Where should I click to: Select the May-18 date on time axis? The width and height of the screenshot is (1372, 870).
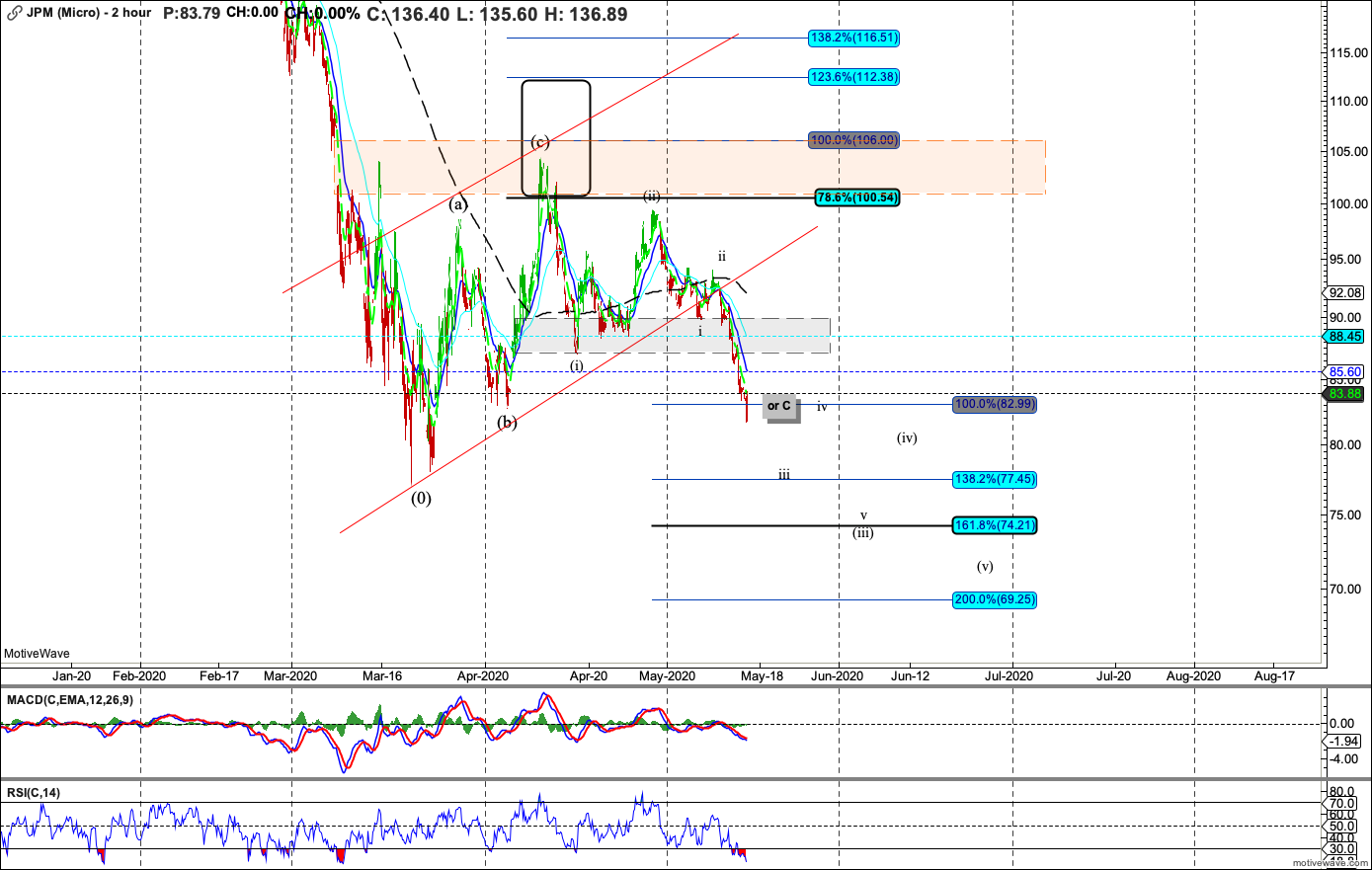tap(762, 676)
